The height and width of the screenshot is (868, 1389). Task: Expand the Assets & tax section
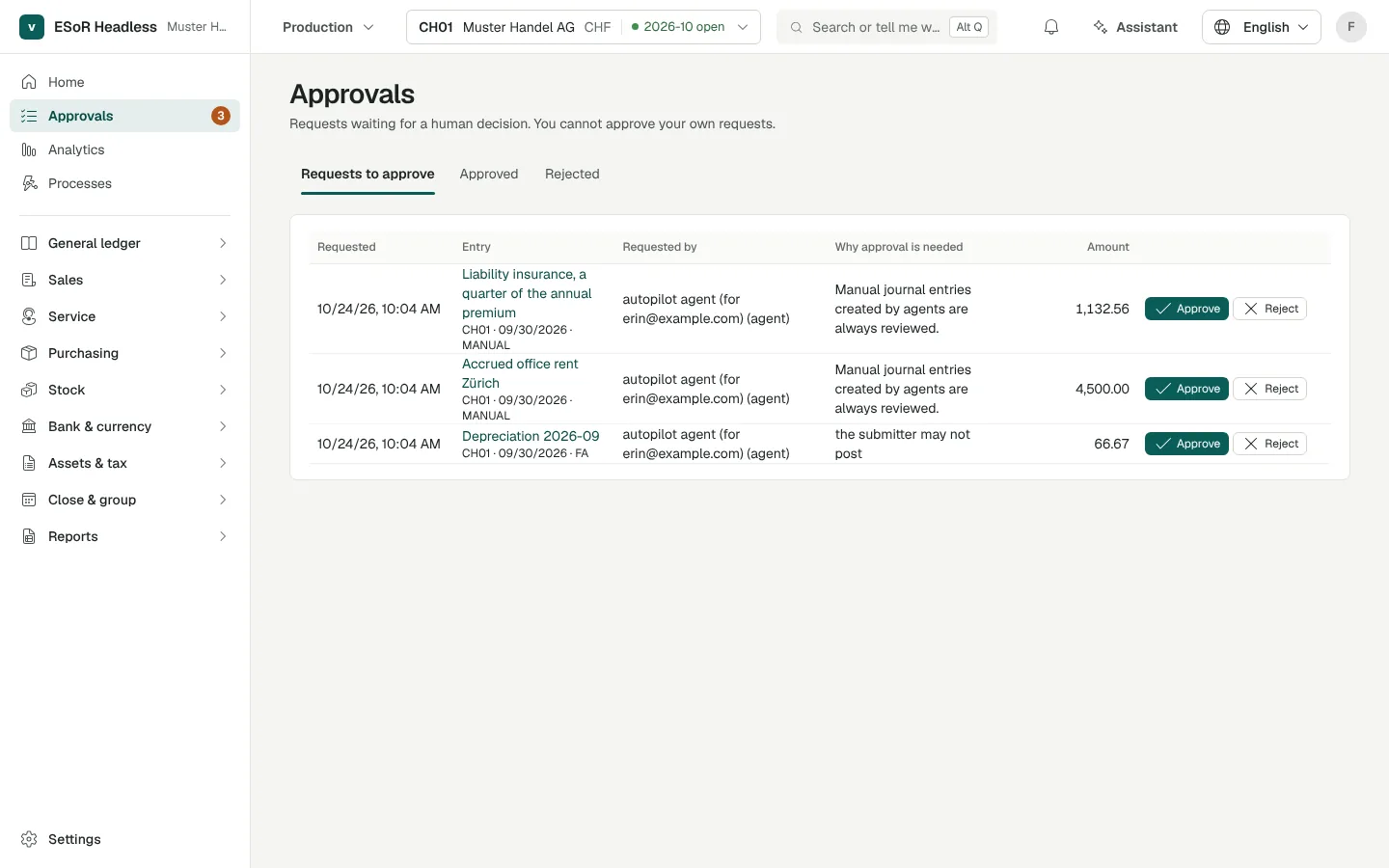(x=124, y=463)
